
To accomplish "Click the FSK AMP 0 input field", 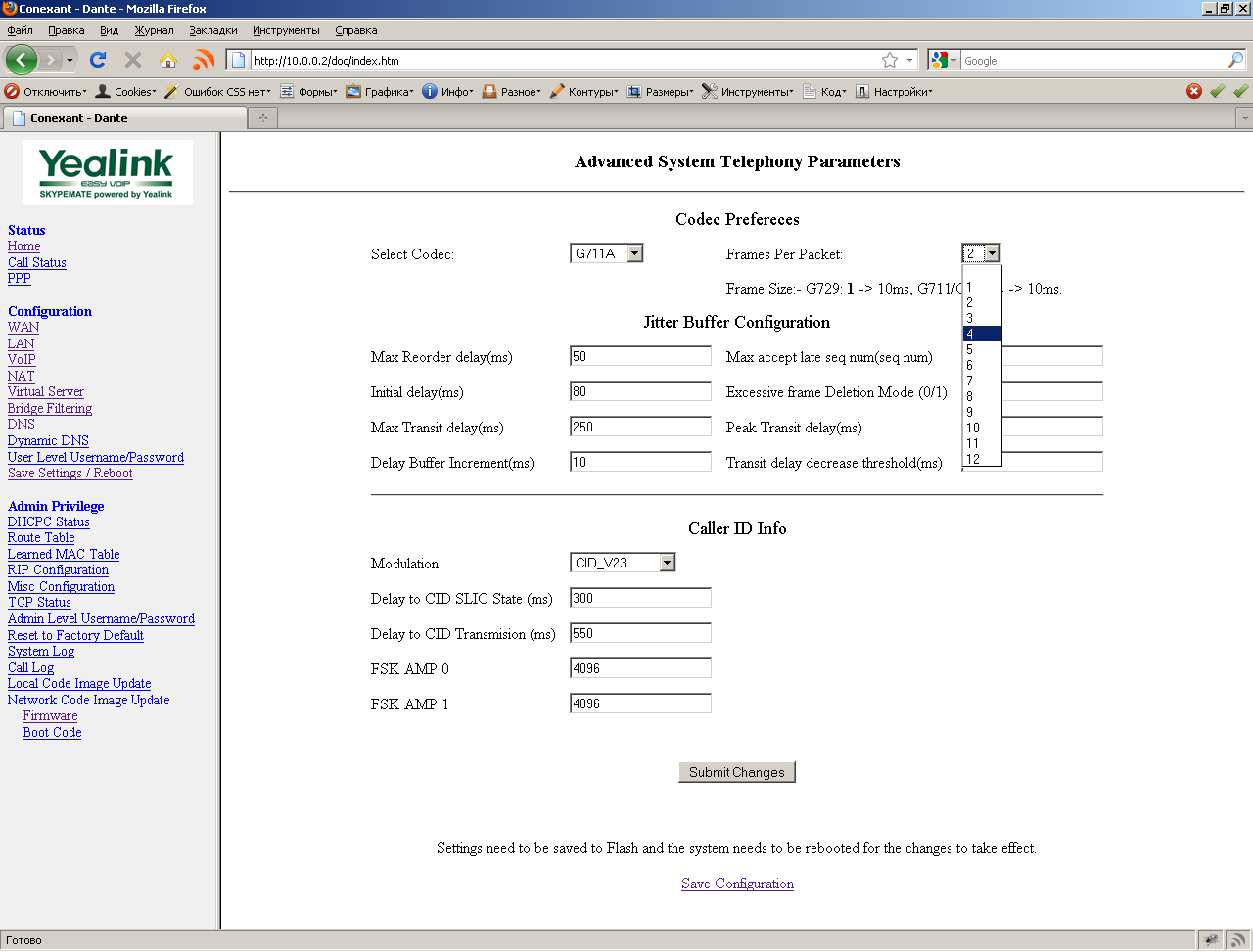I will click(640, 668).
